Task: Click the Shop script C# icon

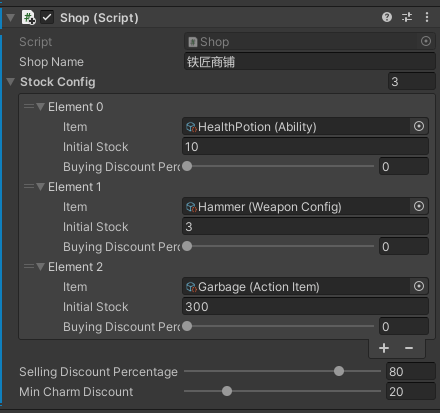Action: (x=28, y=17)
